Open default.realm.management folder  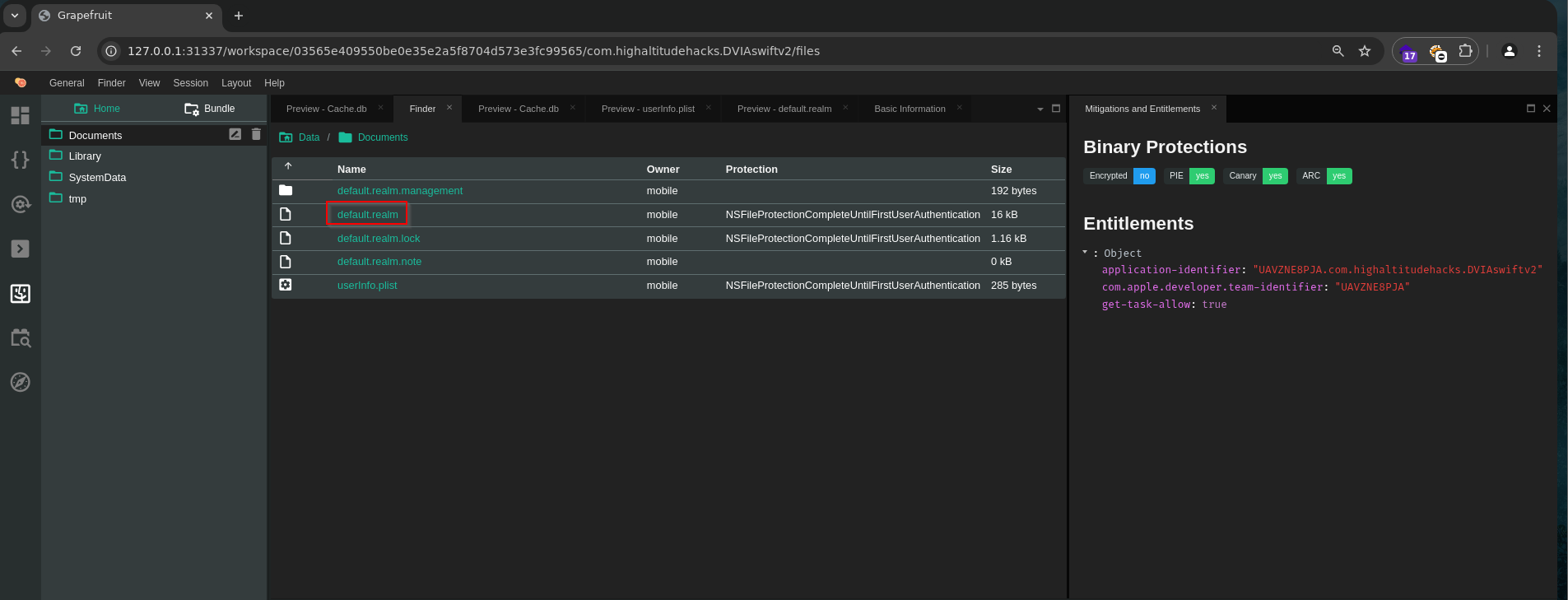[x=400, y=191]
